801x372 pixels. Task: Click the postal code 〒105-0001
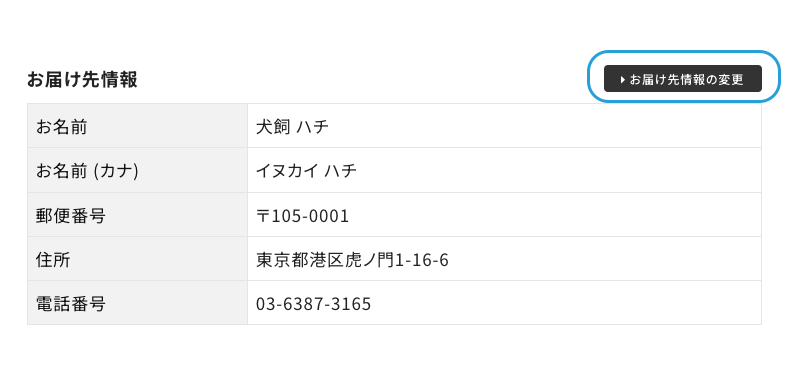coord(302,216)
